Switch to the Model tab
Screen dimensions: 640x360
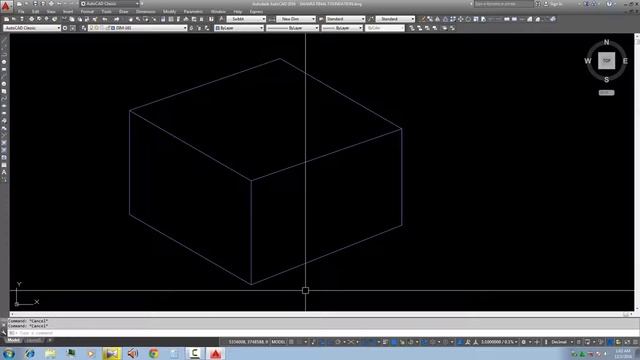click(x=13, y=340)
